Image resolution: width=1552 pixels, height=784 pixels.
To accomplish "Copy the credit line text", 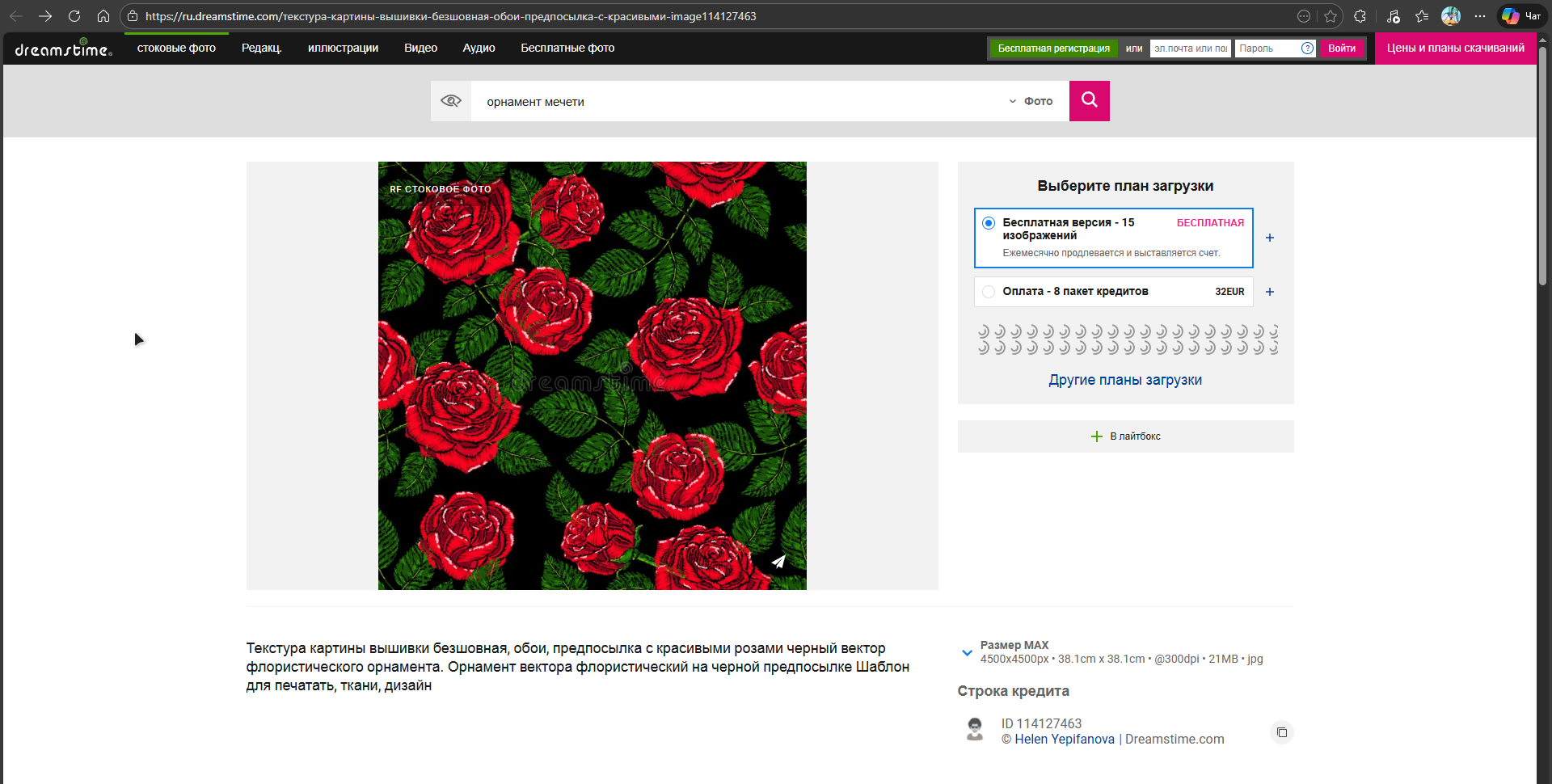I will click(x=1282, y=732).
